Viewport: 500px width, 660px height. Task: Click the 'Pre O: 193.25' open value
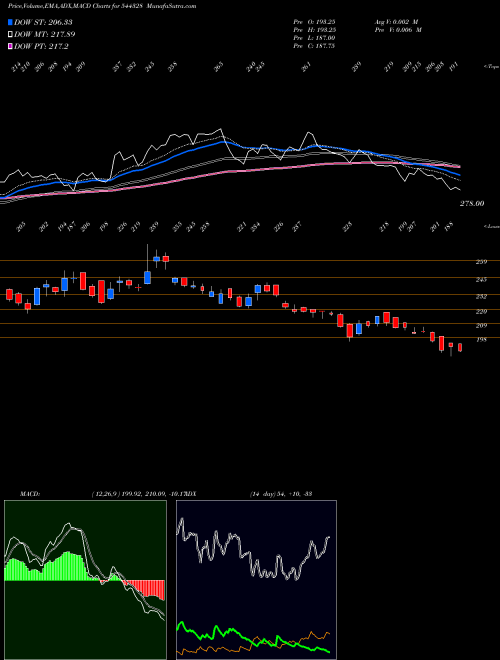[314, 21]
